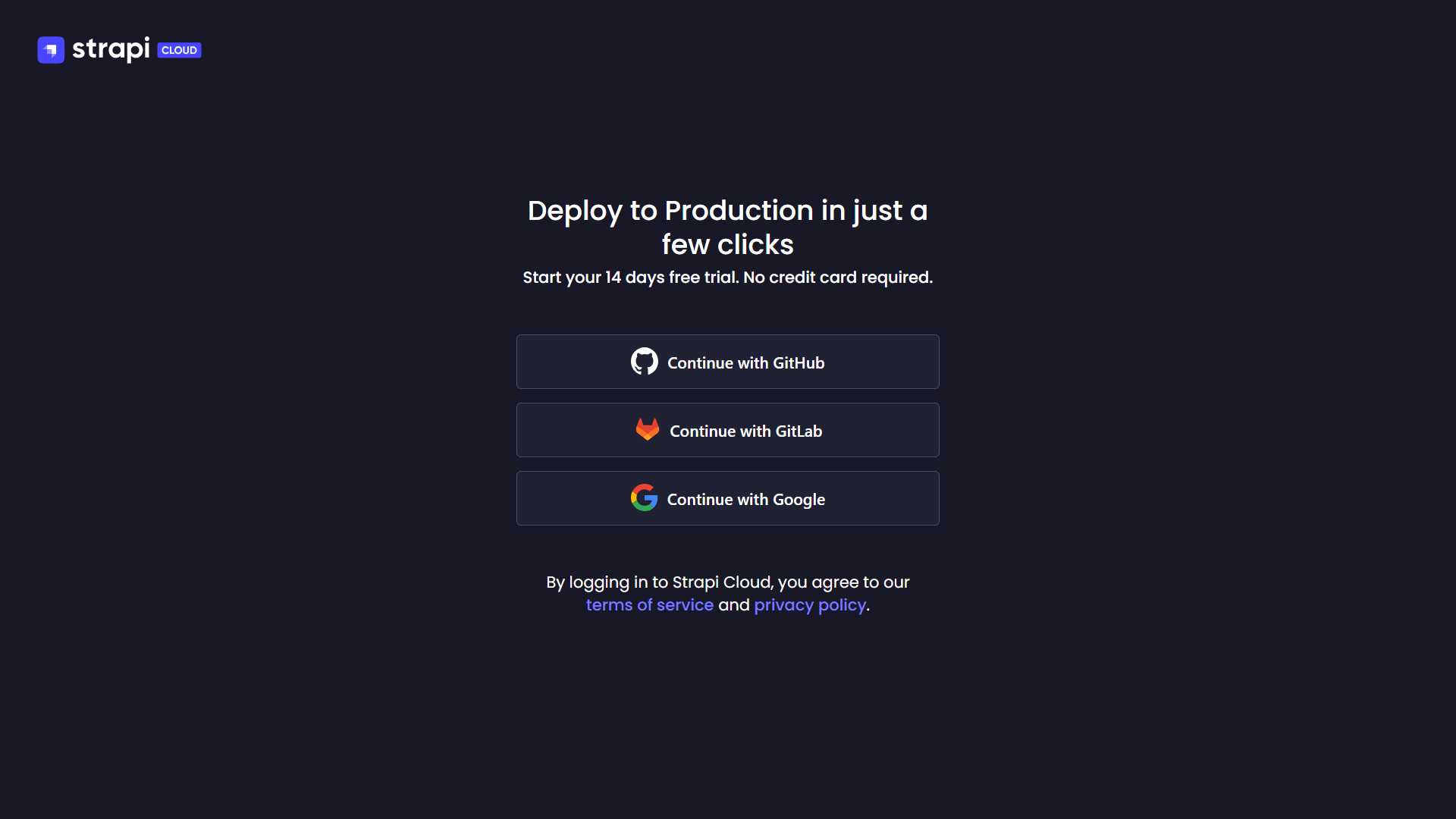Click the CLOUD badge next to strapi
The height and width of the screenshot is (819, 1456).
point(180,50)
